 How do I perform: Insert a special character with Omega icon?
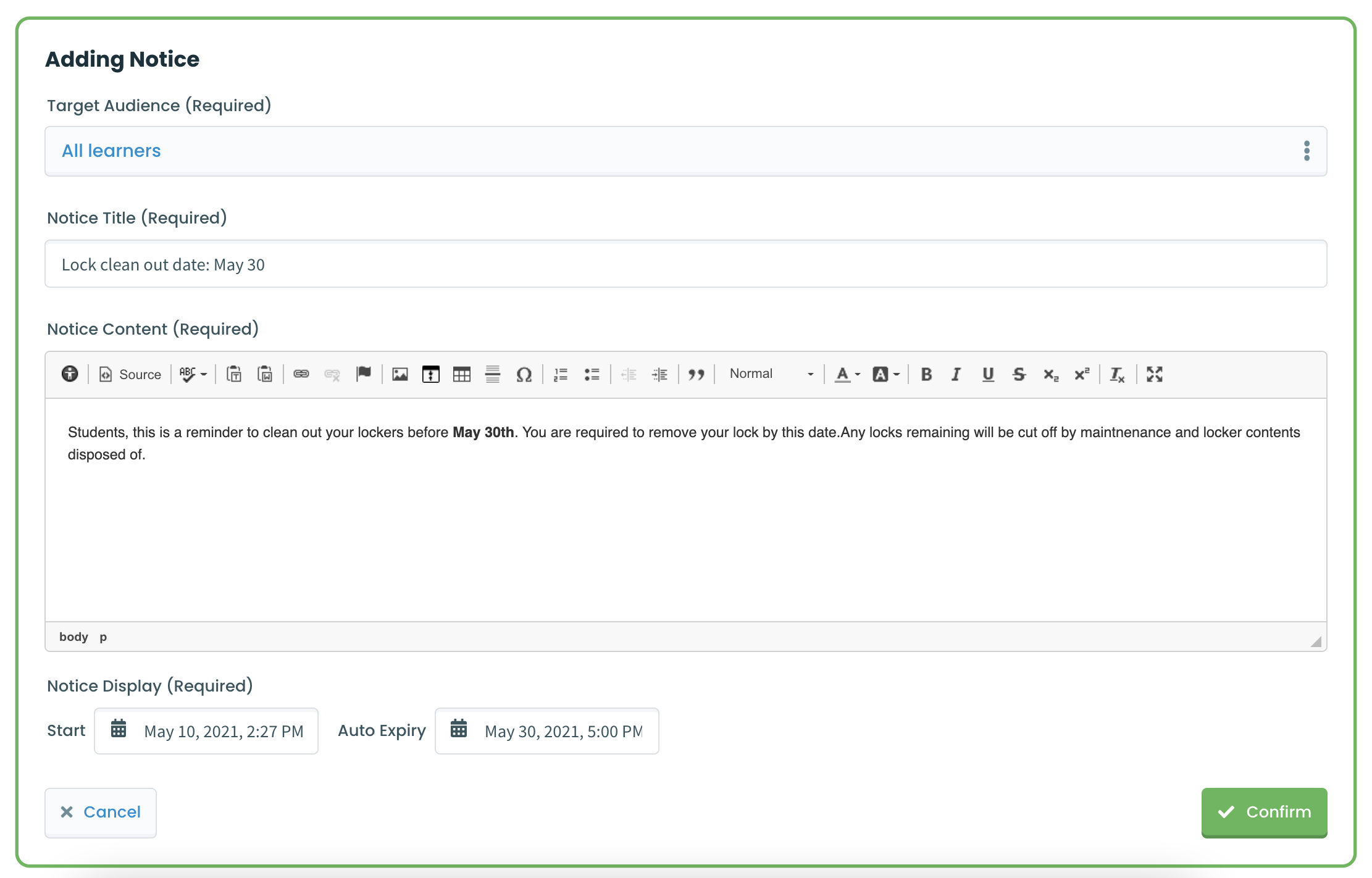pos(524,374)
